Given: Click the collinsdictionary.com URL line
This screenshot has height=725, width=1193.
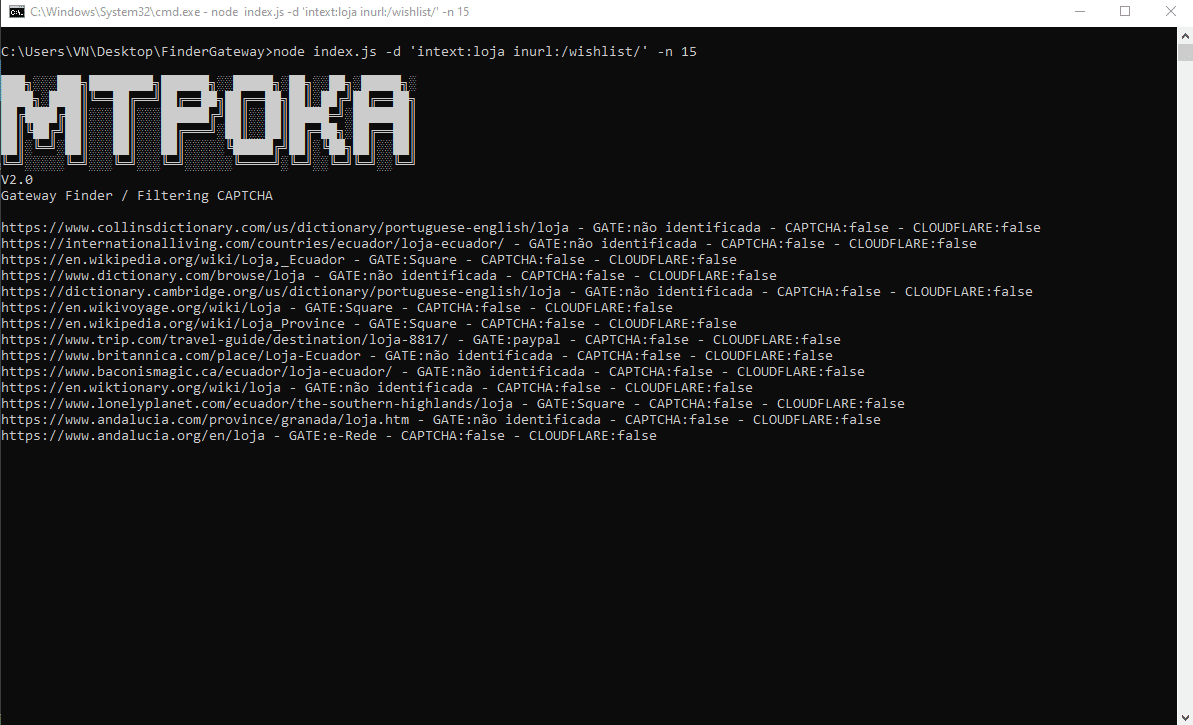Looking at the screenshot, I should pos(520,227).
